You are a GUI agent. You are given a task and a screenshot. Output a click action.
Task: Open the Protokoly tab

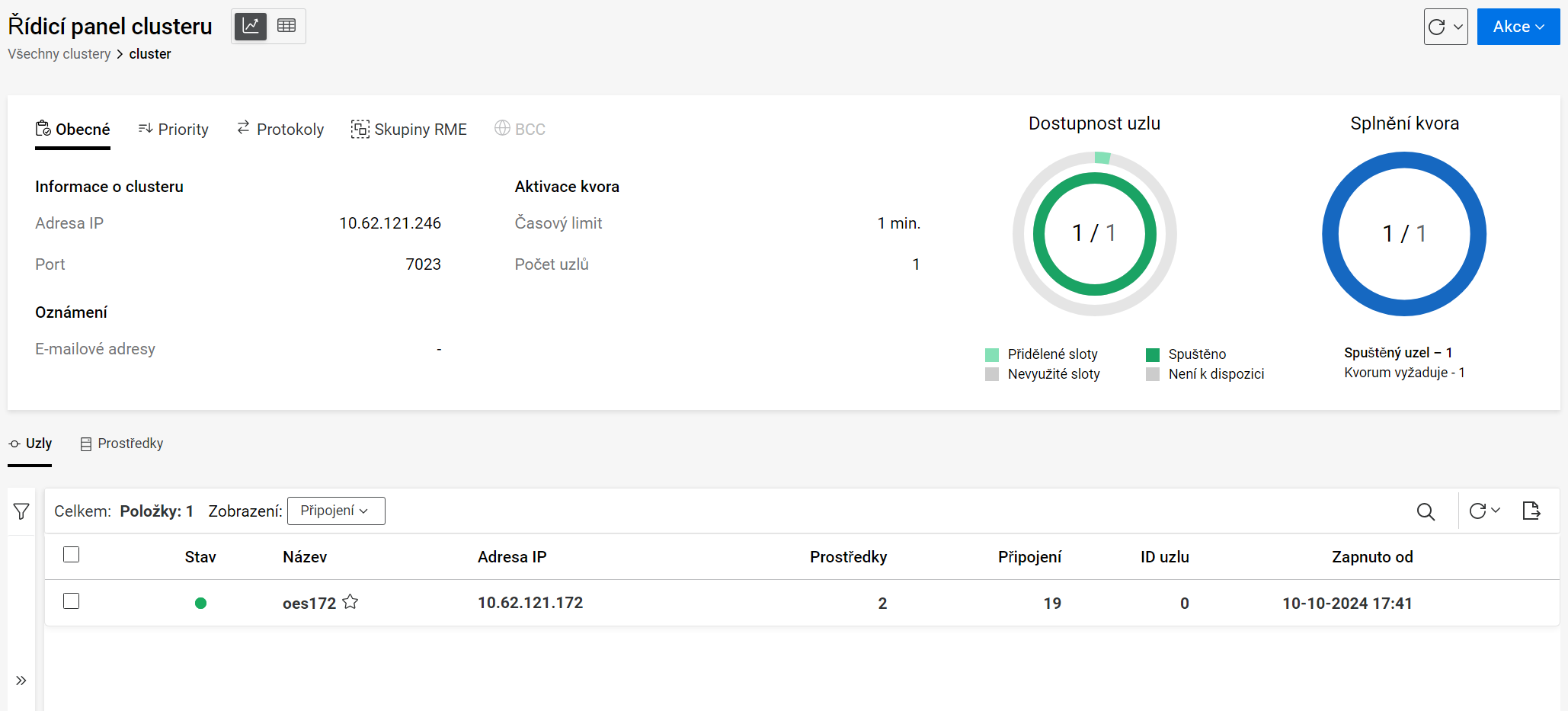280,130
